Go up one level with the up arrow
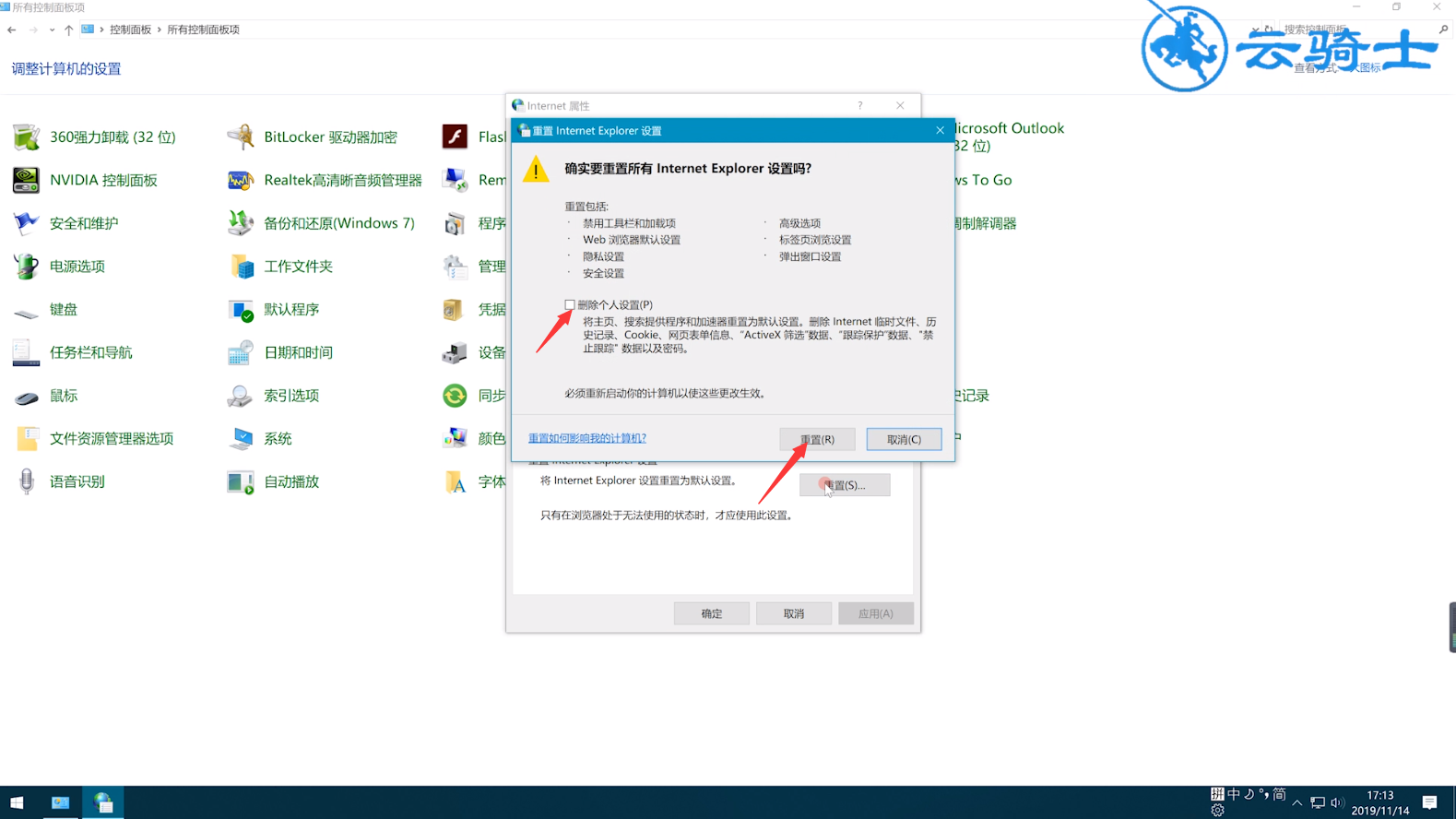Viewport: 1456px width, 819px height. tap(68, 30)
